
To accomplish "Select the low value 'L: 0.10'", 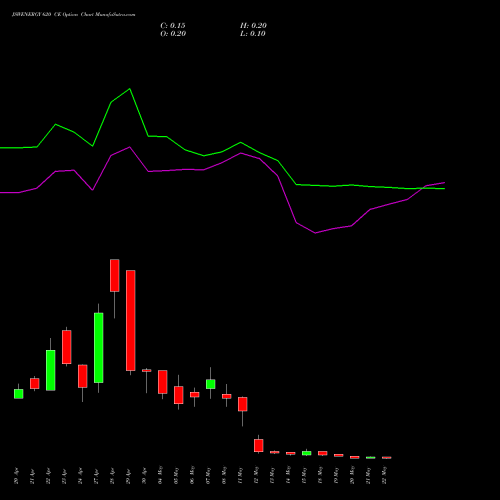I will coord(253,34).
